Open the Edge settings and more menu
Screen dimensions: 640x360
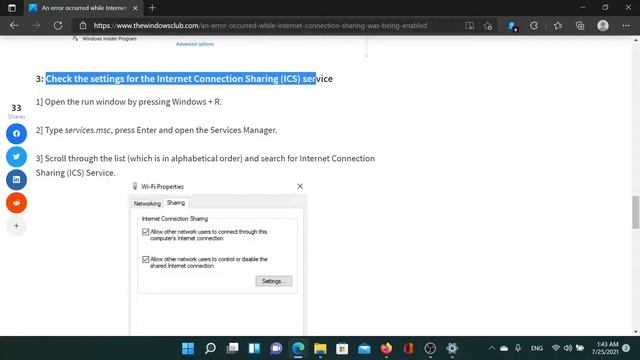626,26
